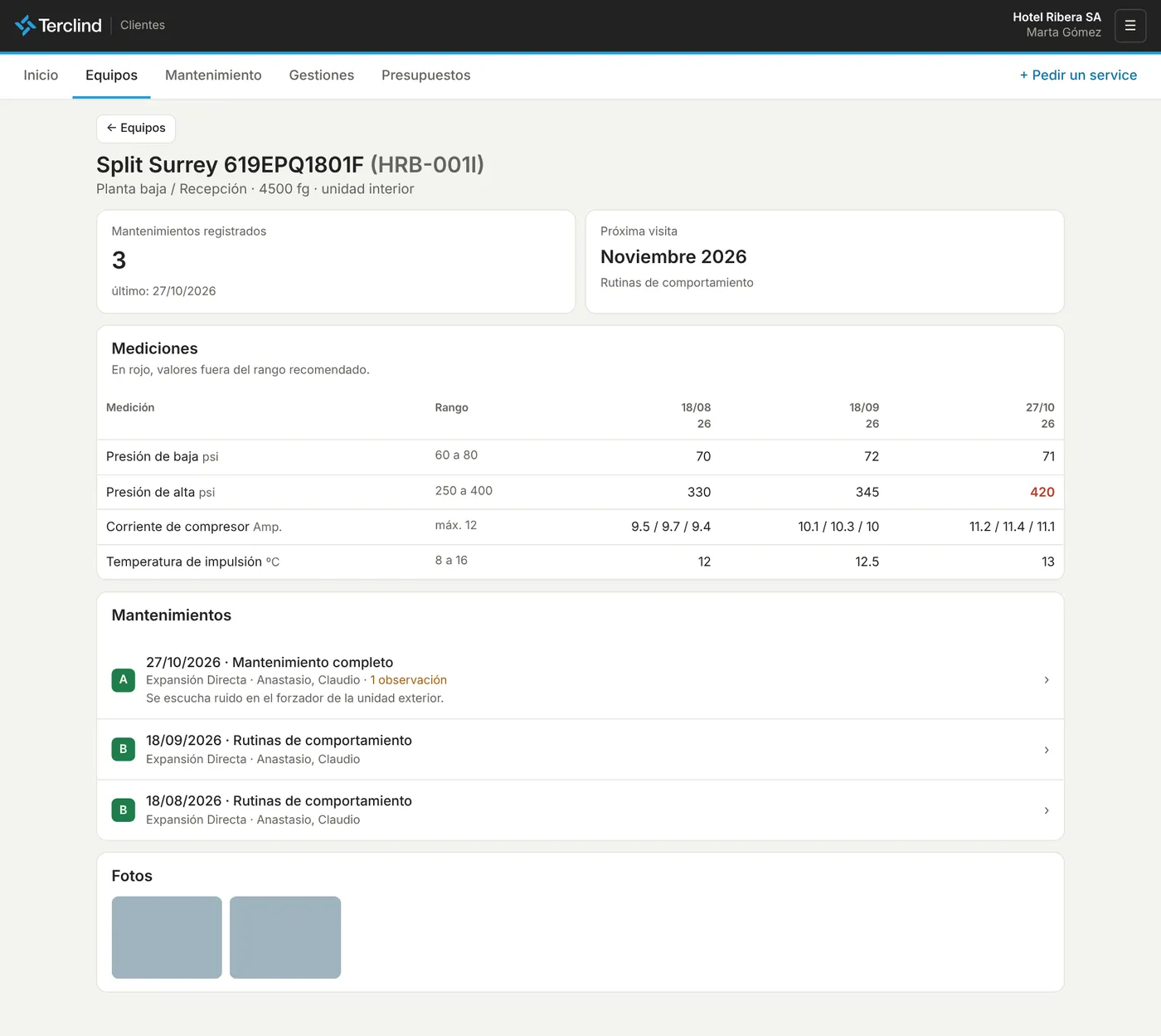Click the '10.1 / 10.3 / 10' current value
Screen dimensions: 1161x1036
coord(838,527)
